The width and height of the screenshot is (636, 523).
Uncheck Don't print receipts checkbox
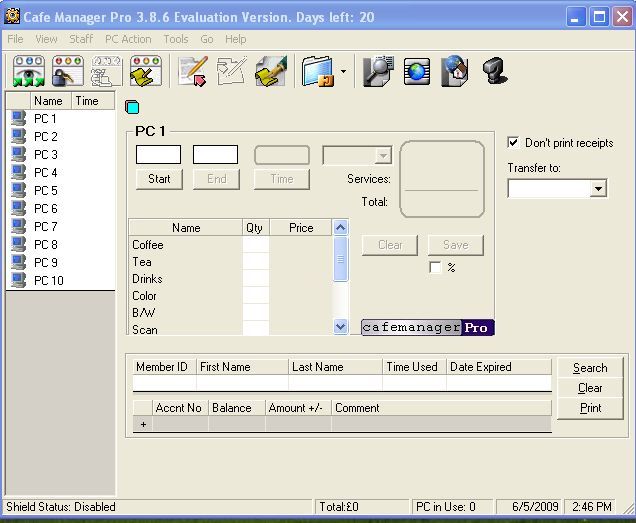(x=513, y=142)
